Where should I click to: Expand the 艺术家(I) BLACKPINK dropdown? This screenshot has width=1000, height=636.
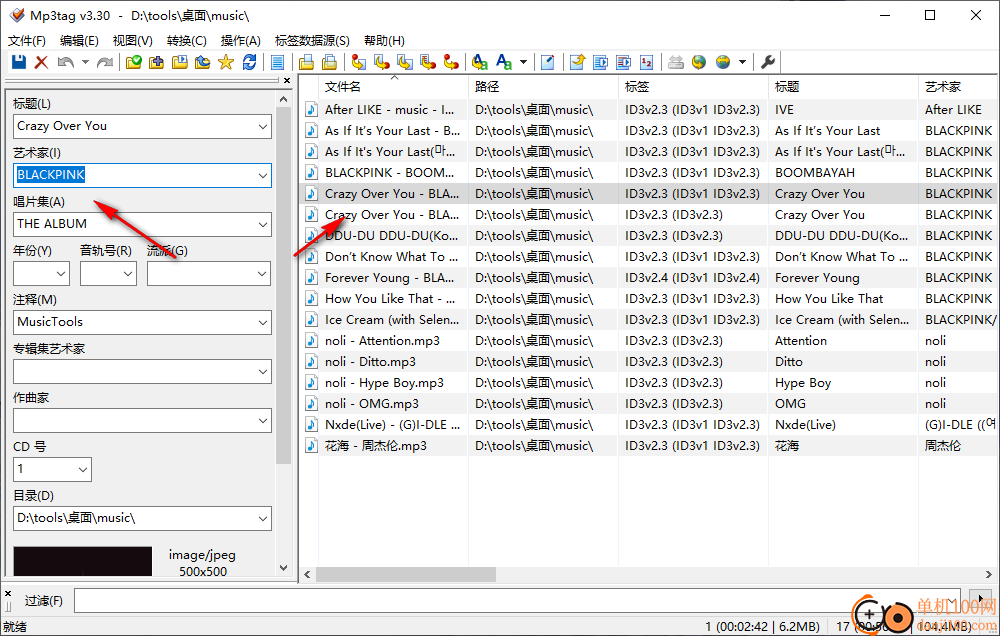(x=263, y=175)
